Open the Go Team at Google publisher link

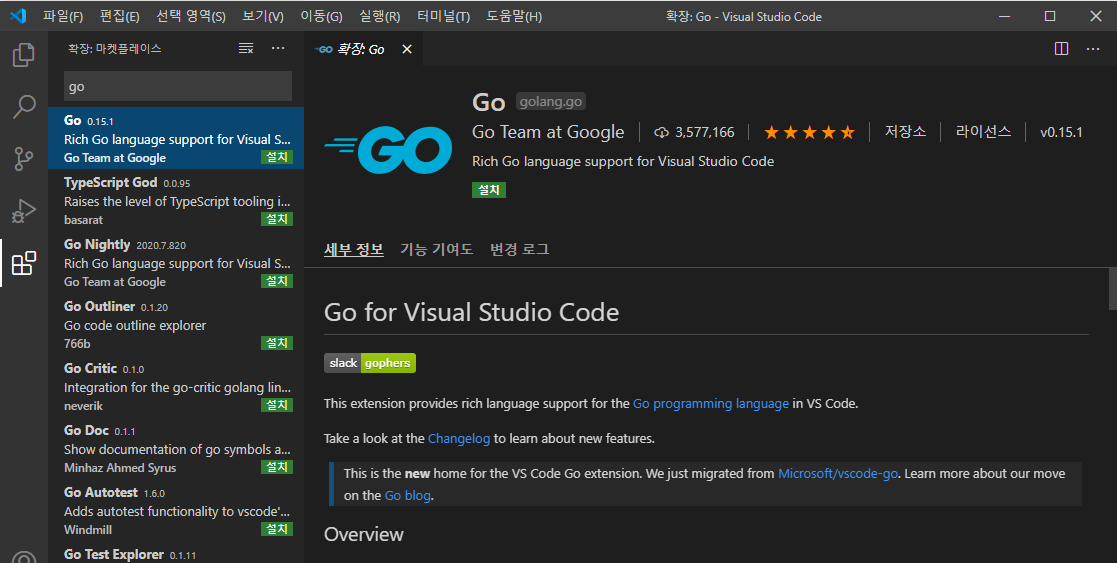point(548,133)
